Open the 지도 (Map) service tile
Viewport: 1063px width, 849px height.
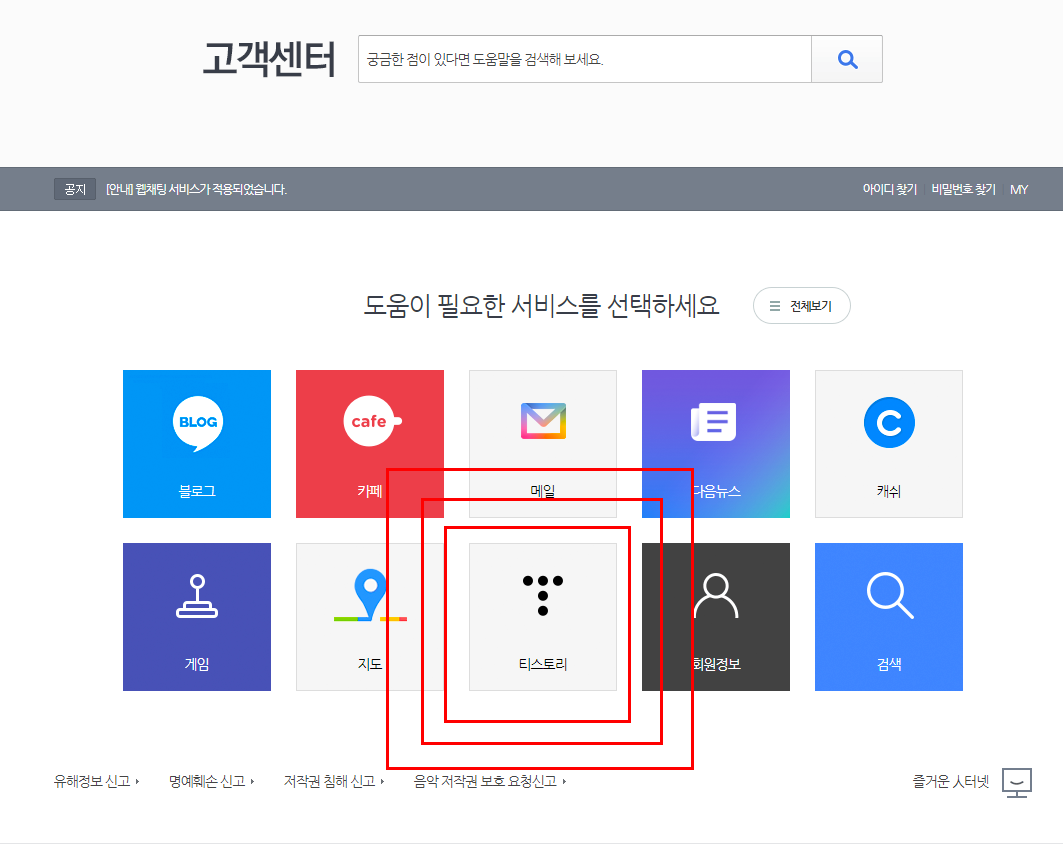coord(369,616)
